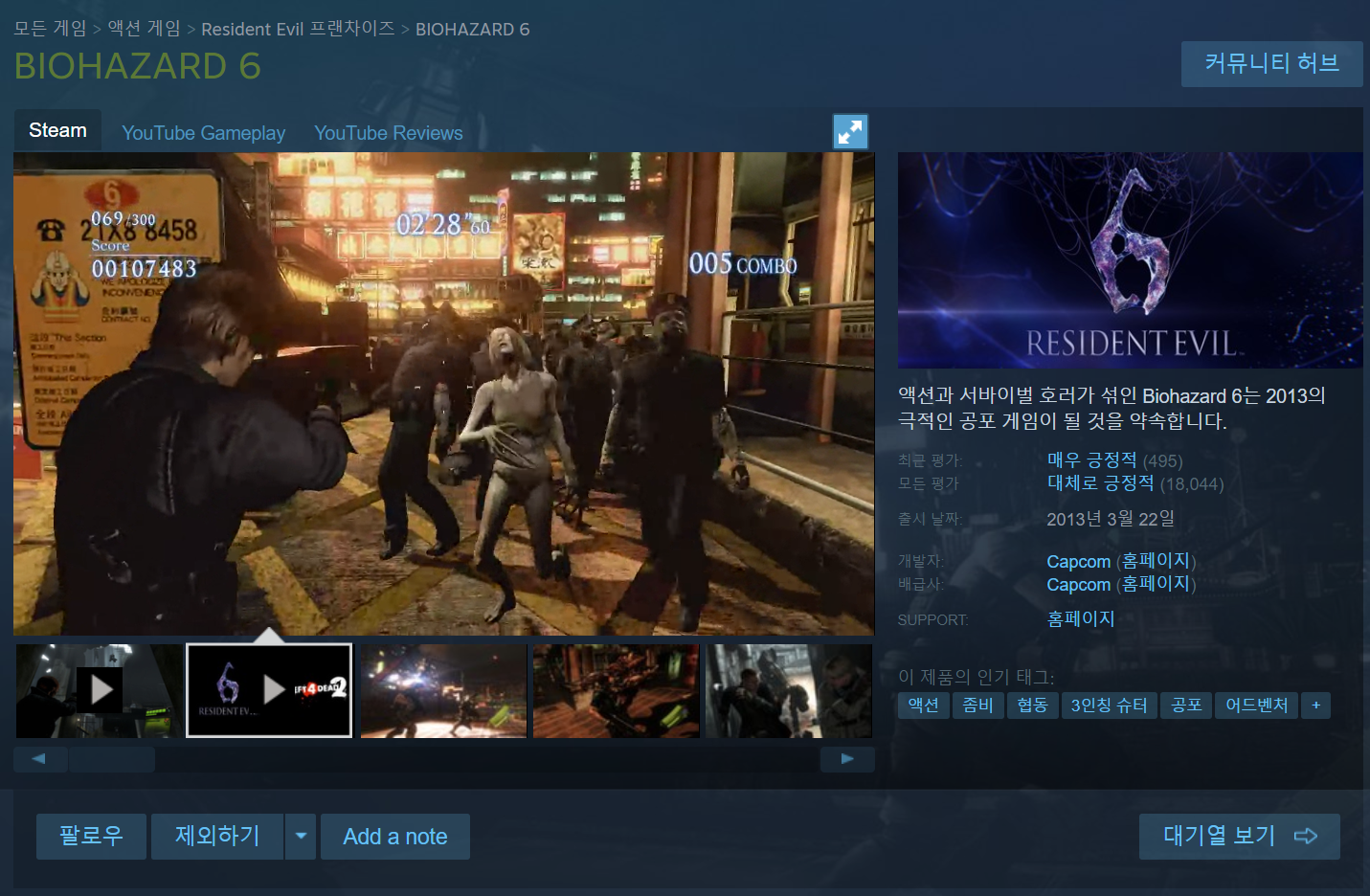Select the 액션 tag

[923, 706]
